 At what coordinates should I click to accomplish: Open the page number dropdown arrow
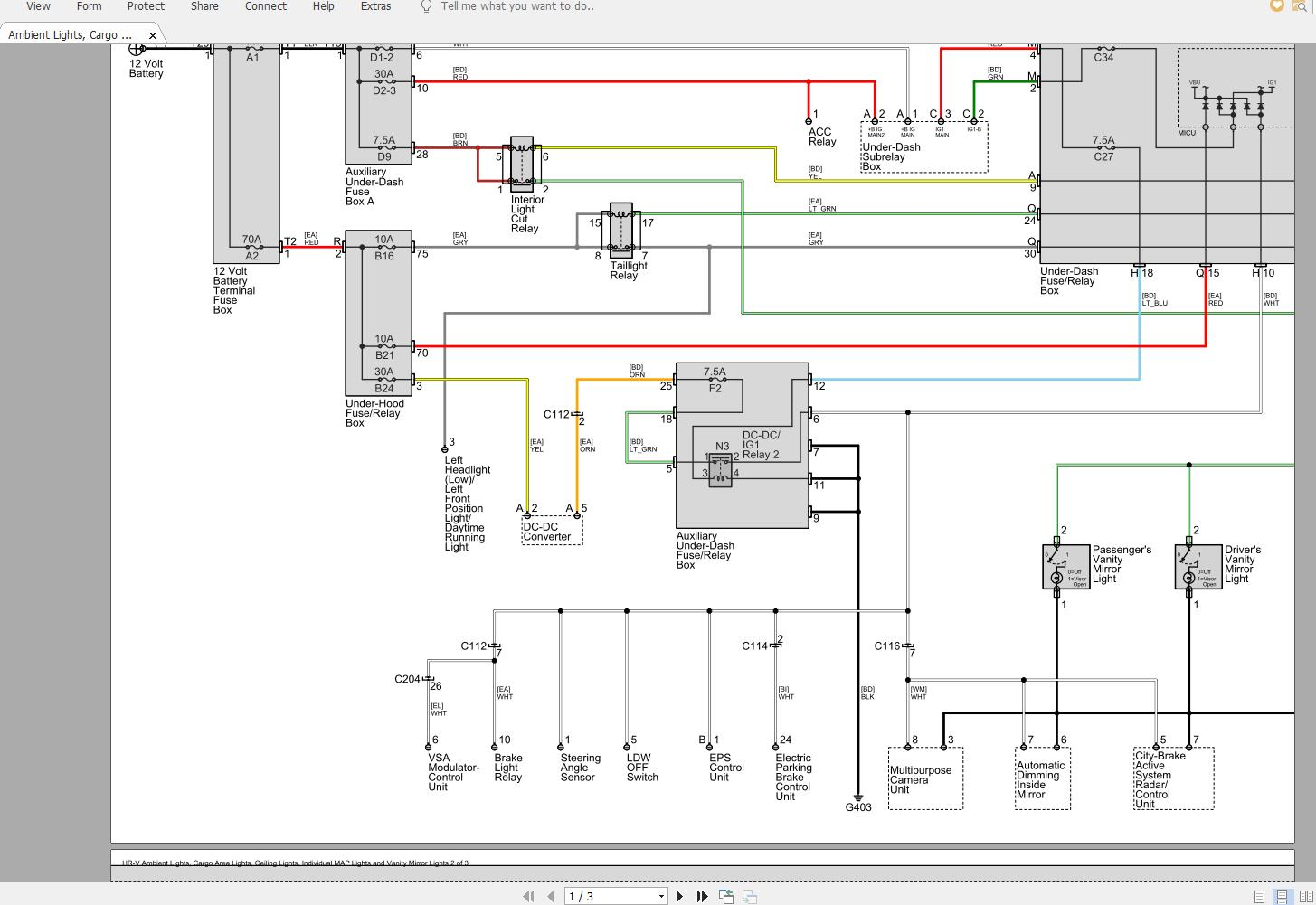[661, 896]
